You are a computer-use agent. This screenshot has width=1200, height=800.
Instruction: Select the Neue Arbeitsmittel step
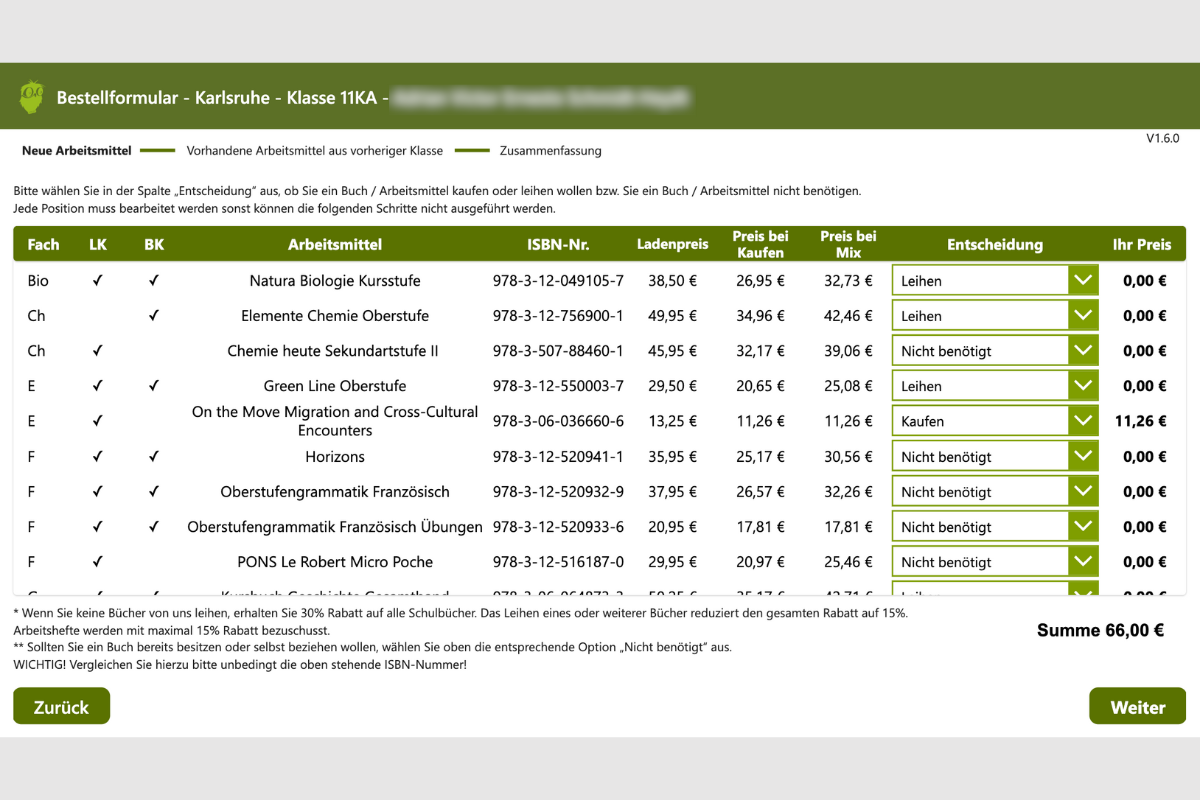(x=77, y=151)
